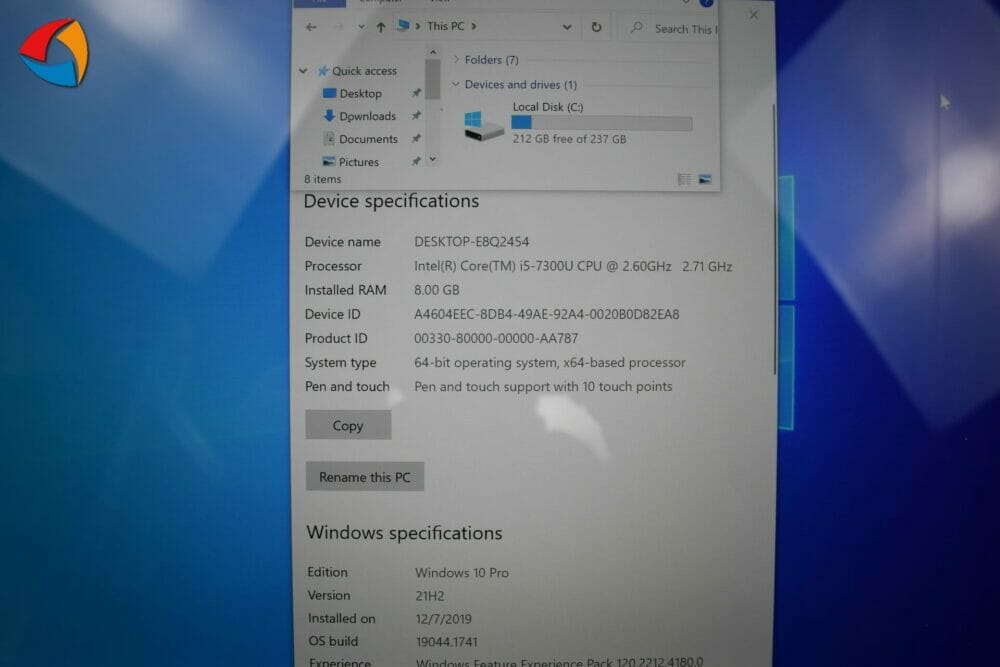
Task: Click navigation pane scroll down arrow
Action: (x=433, y=159)
